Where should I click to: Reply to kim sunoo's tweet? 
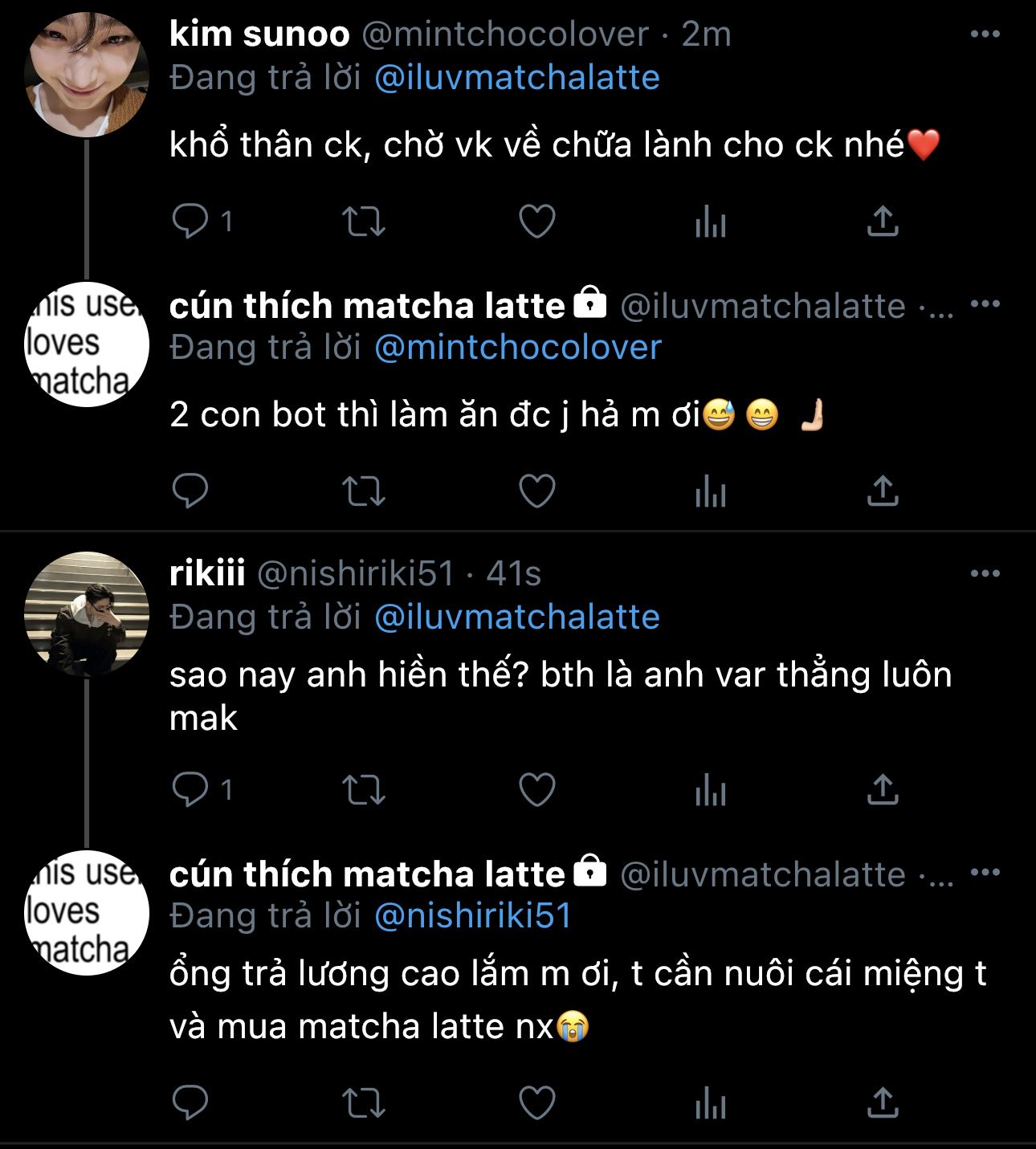190,222
